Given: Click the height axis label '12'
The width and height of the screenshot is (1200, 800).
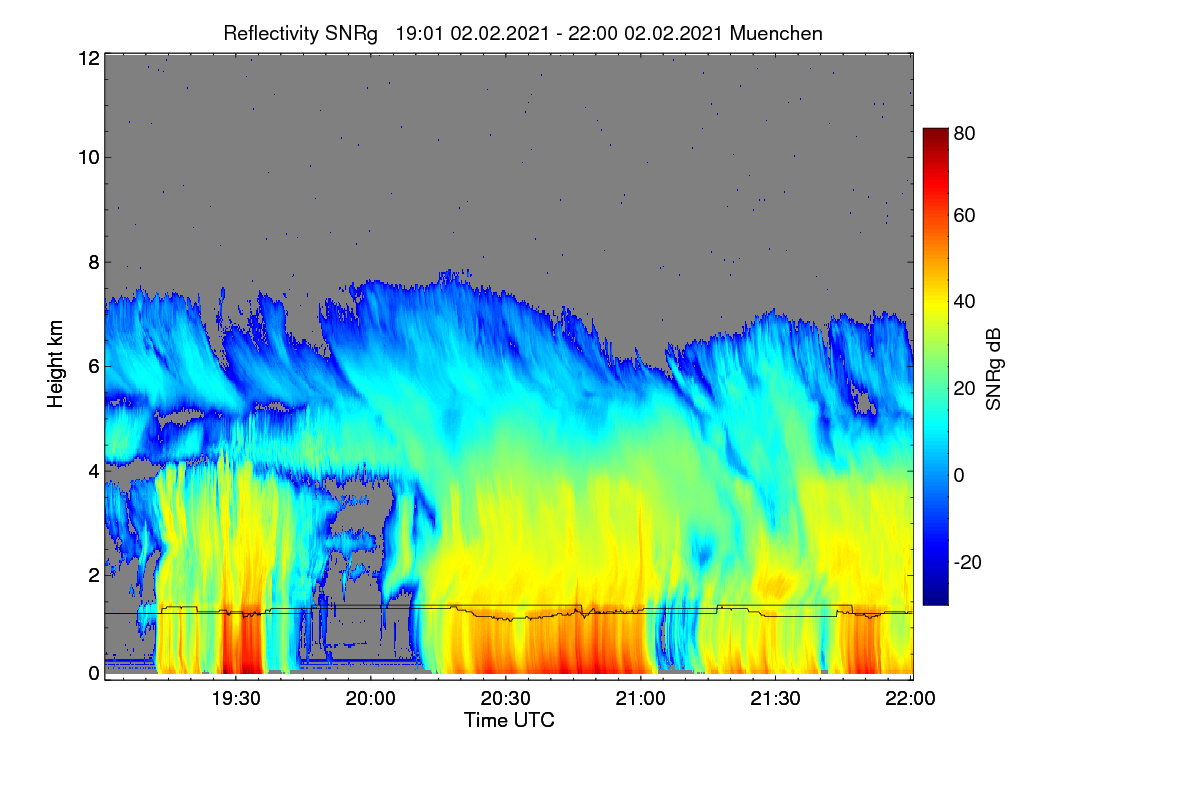Looking at the screenshot, I should coord(89,58).
